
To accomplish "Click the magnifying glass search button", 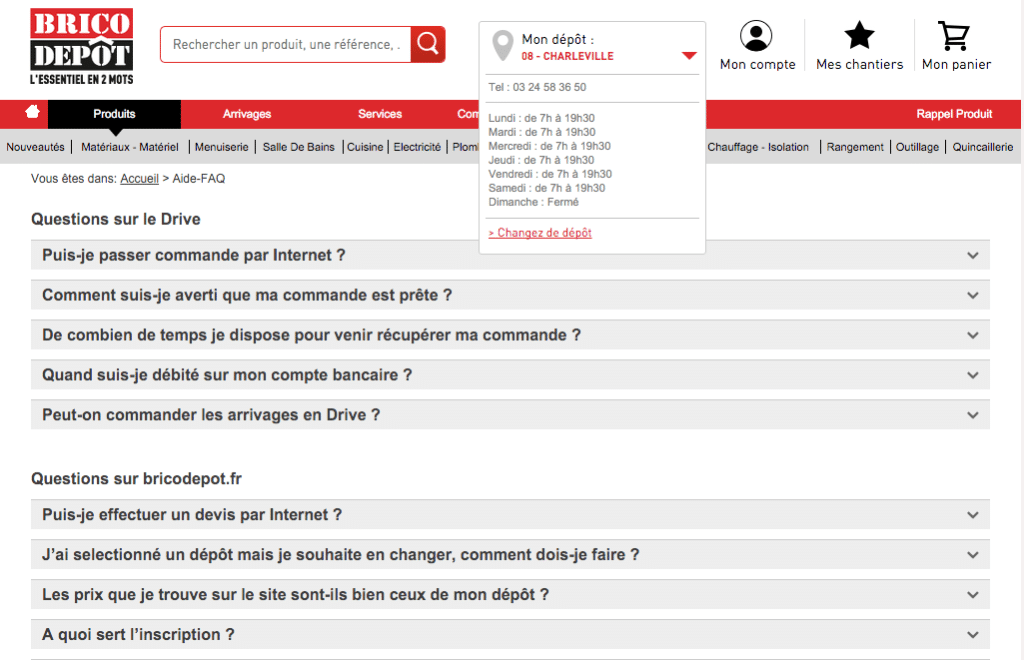I will 428,44.
